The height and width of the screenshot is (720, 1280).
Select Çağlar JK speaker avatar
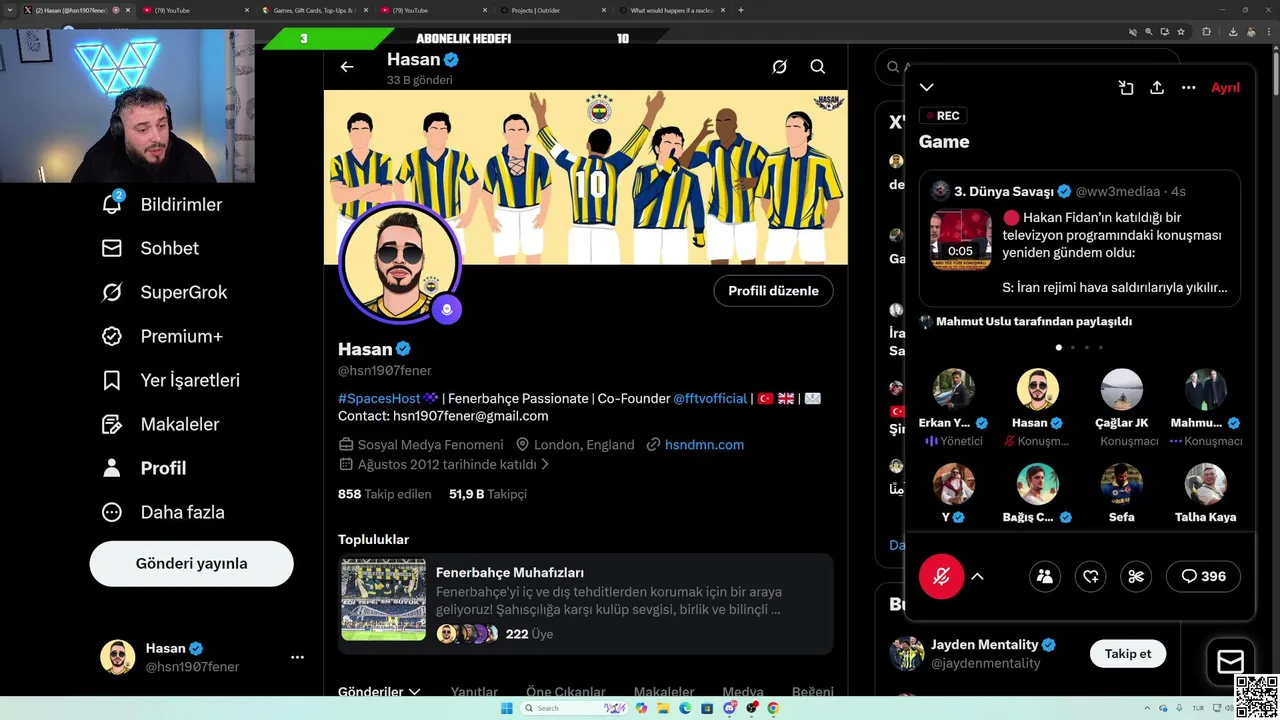click(x=1122, y=389)
